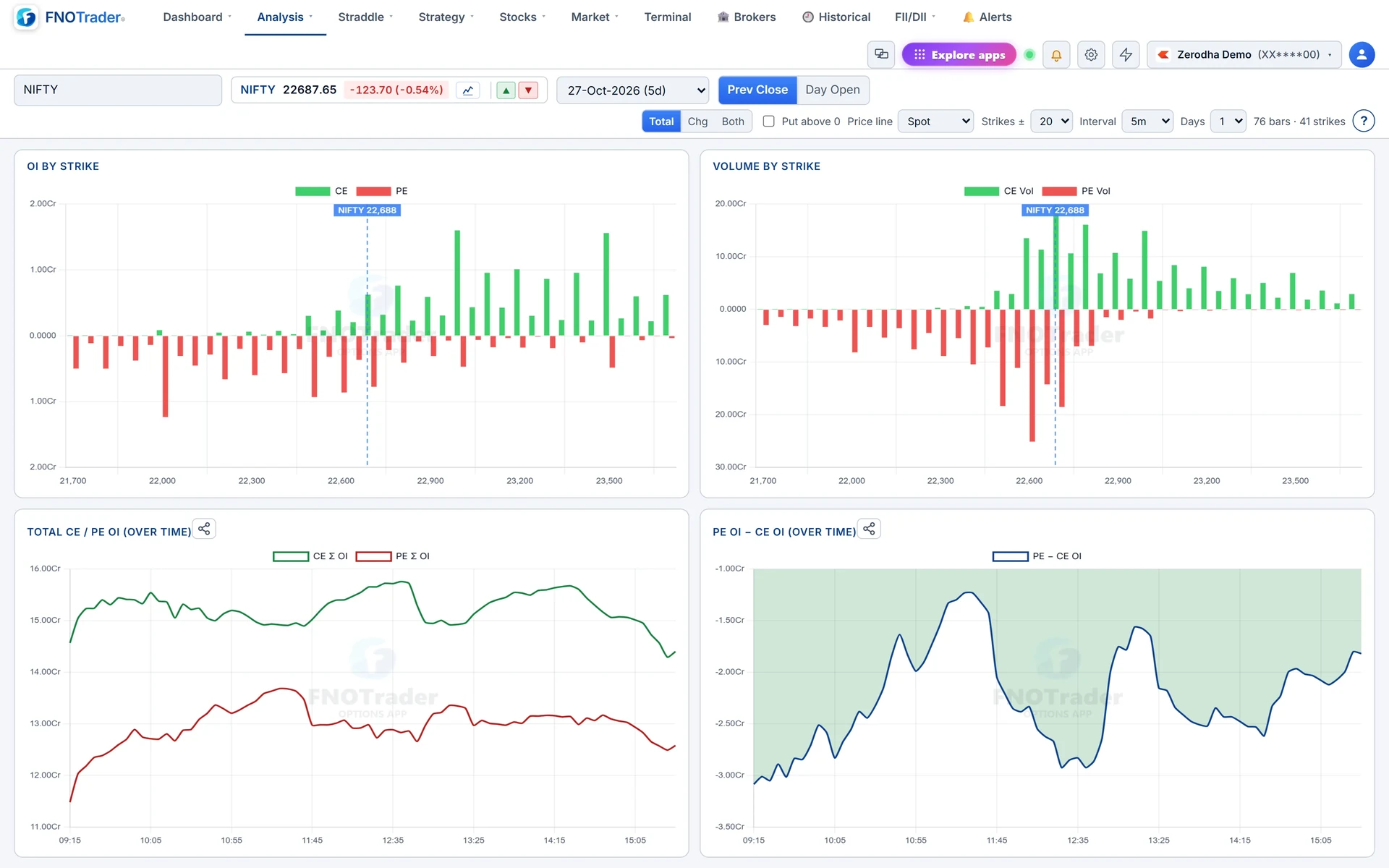This screenshot has width=1389, height=868.
Task: Go to the Historical page
Action: click(x=836, y=17)
